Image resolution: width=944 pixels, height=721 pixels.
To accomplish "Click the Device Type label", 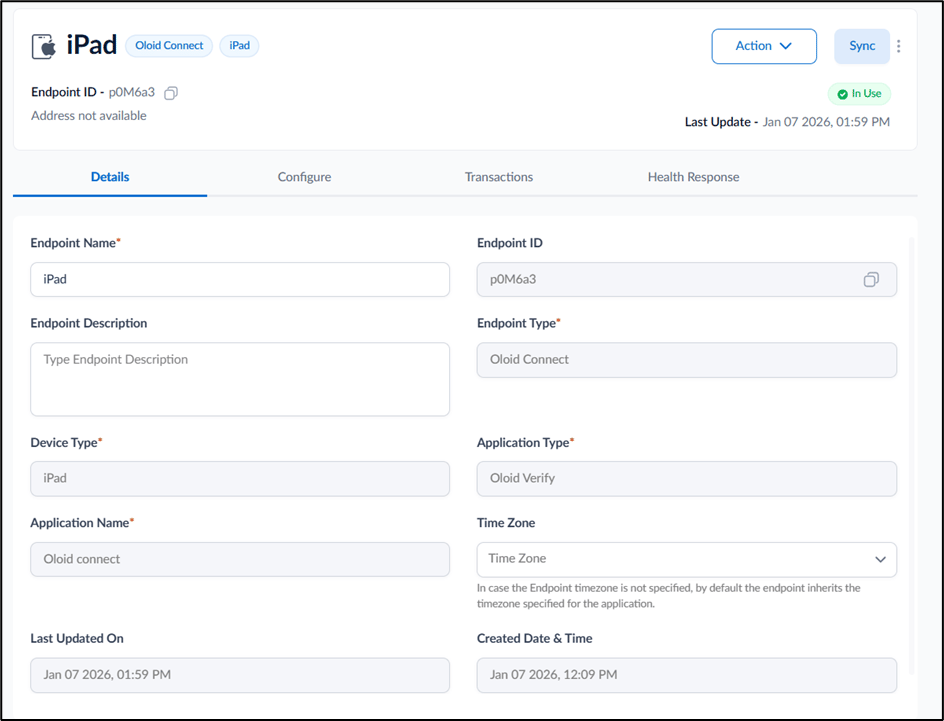I will [x=64, y=442].
